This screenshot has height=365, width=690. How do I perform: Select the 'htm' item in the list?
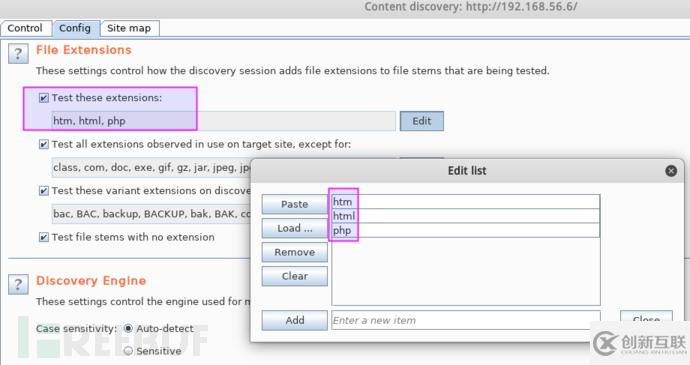click(x=466, y=202)
